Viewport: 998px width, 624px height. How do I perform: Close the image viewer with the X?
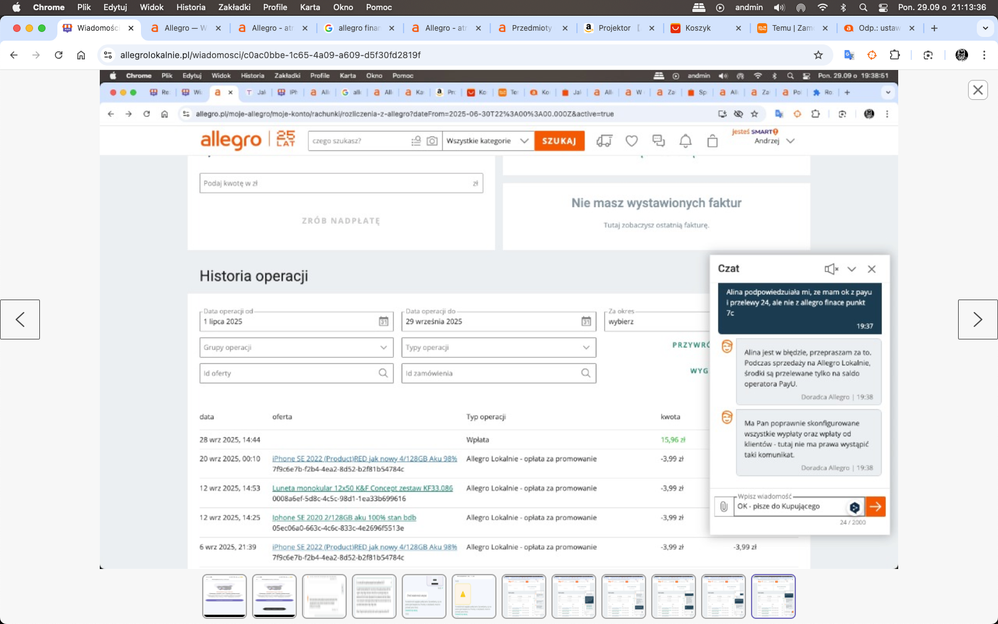[978, 90]
